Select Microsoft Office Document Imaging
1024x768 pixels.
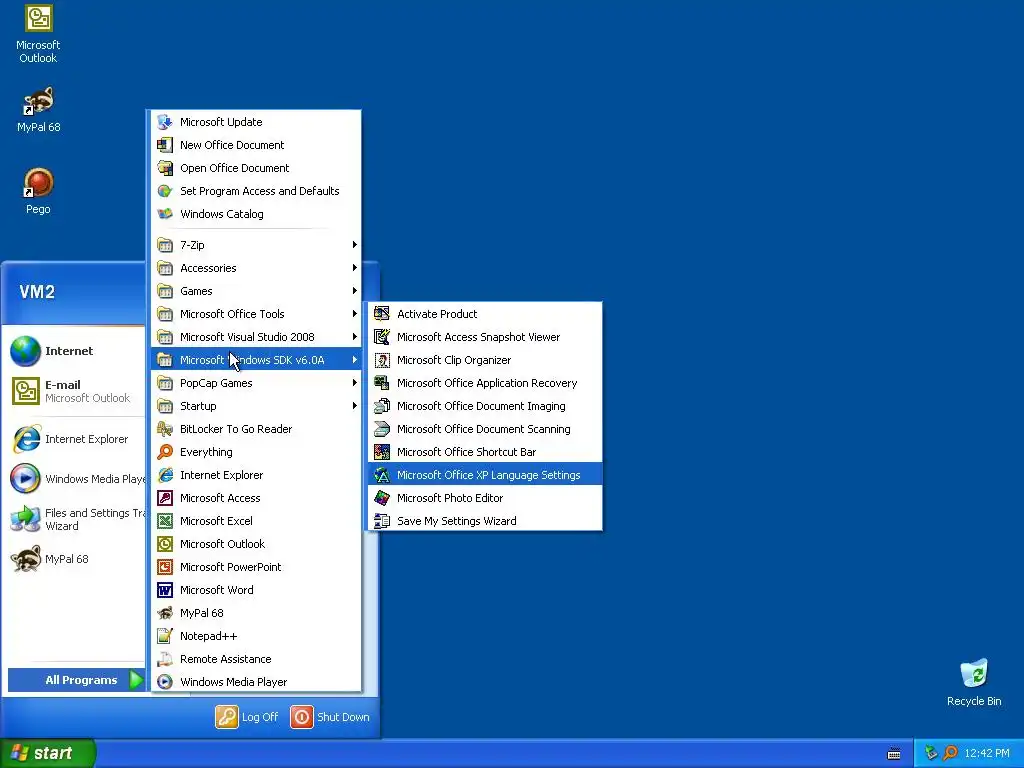[x=485, y=406]
